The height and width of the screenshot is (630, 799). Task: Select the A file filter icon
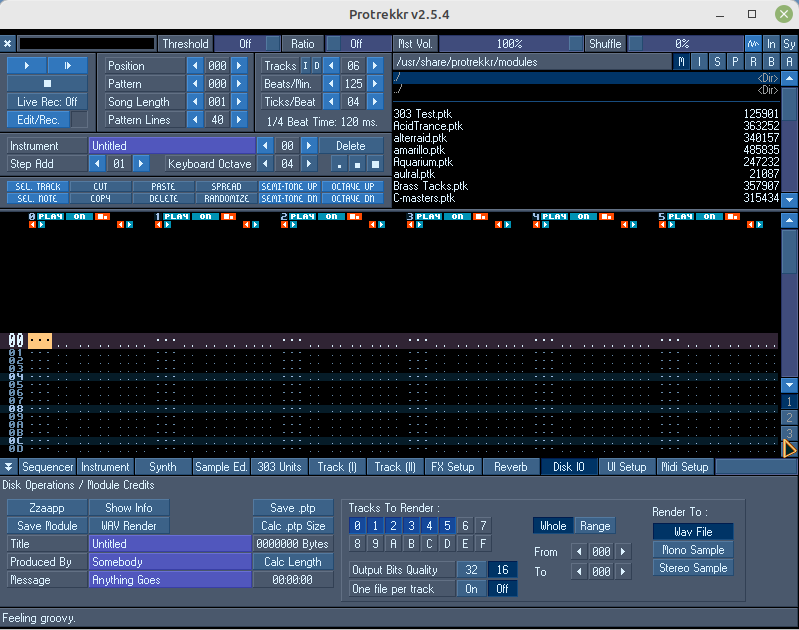click(x=789, y=62)
